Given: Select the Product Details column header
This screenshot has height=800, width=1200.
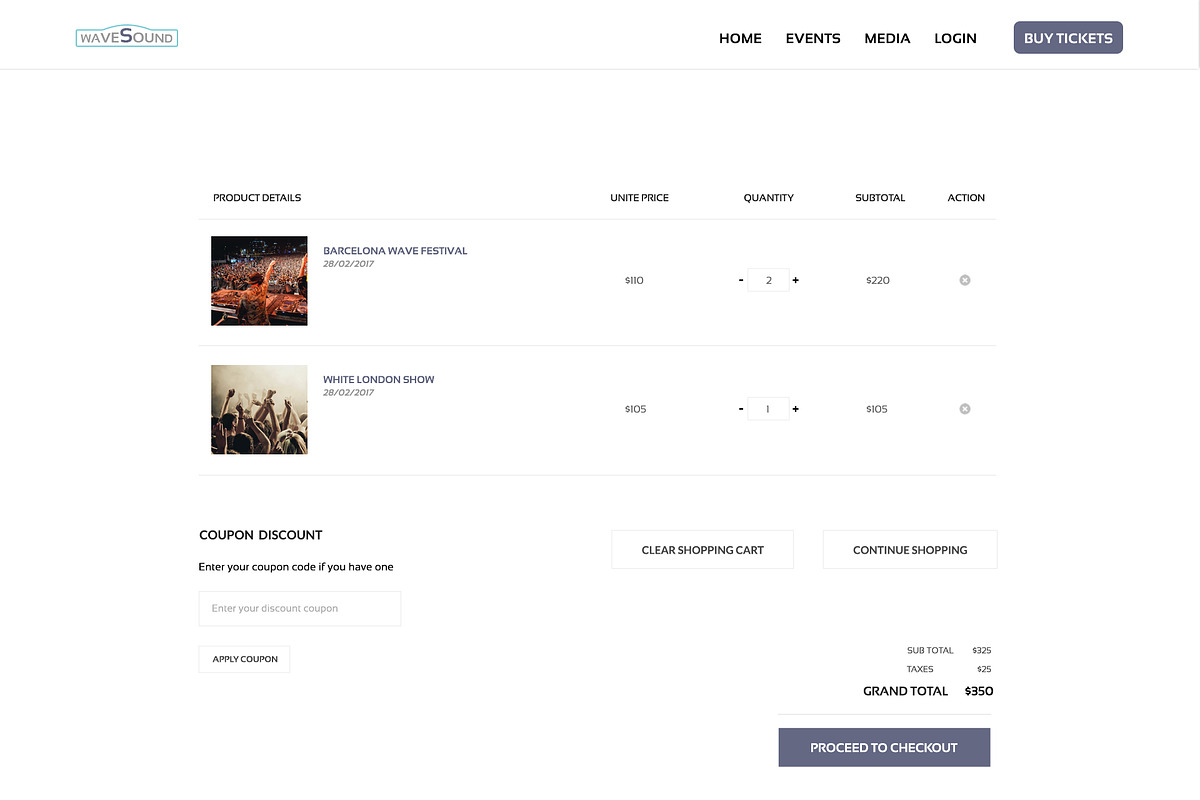Looking at the screenshot, I should click(257, 198).
